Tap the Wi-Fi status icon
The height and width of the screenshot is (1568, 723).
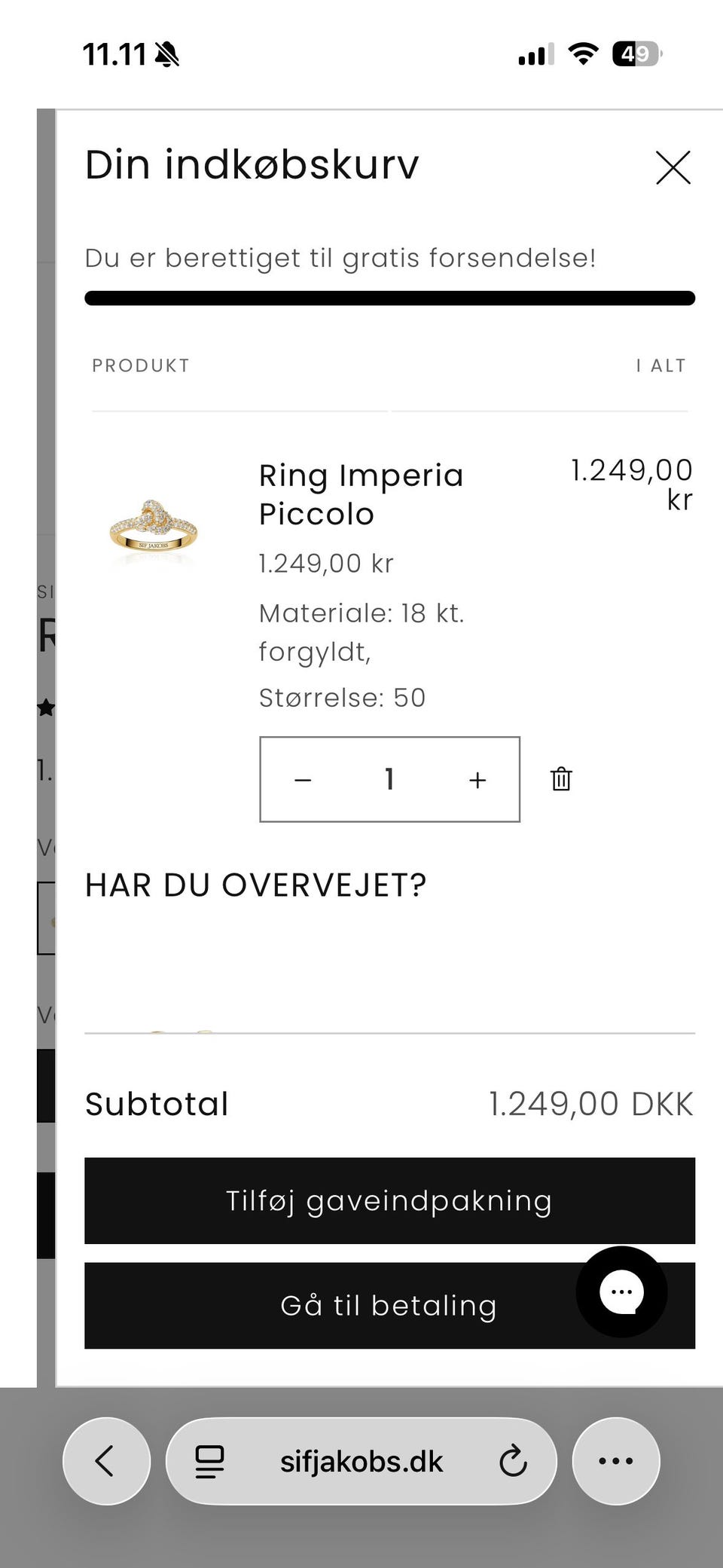point(583,54)
